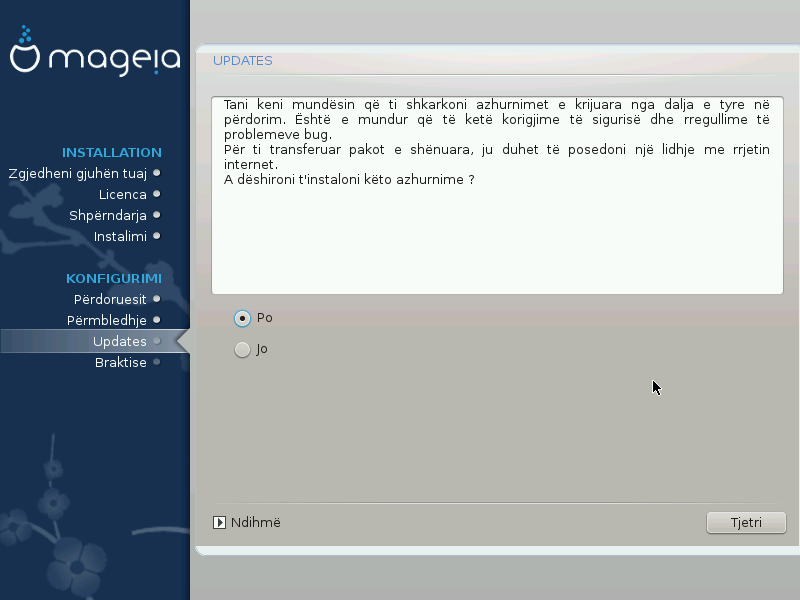Viewport: 800px width, 600px height.
Task: Click the bullet next to Përmbledhje
Action: click(157, 320)
